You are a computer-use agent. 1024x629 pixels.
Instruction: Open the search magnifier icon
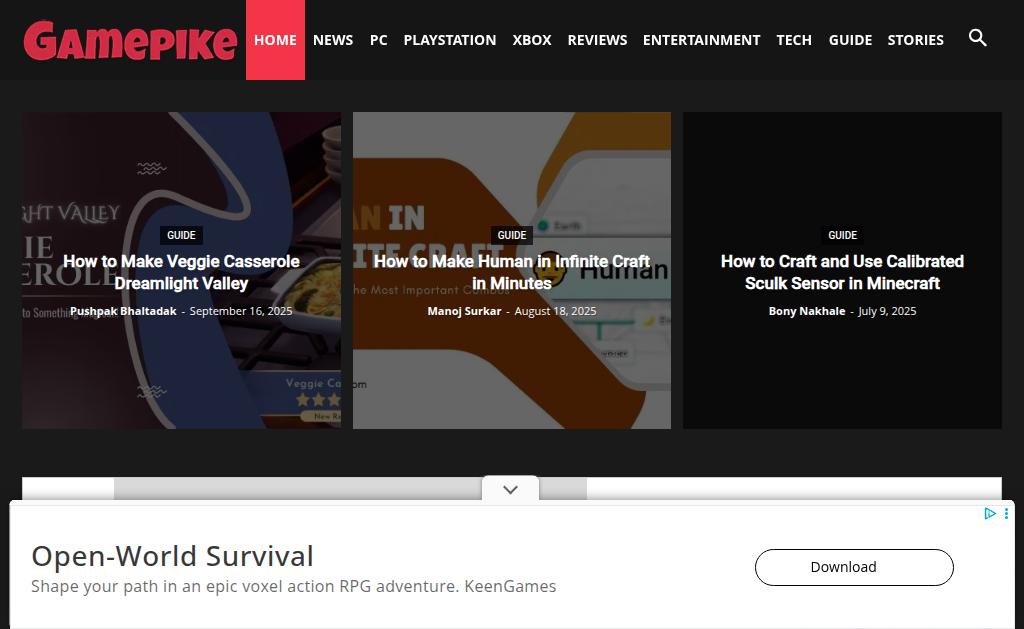(x=977, y=38)
